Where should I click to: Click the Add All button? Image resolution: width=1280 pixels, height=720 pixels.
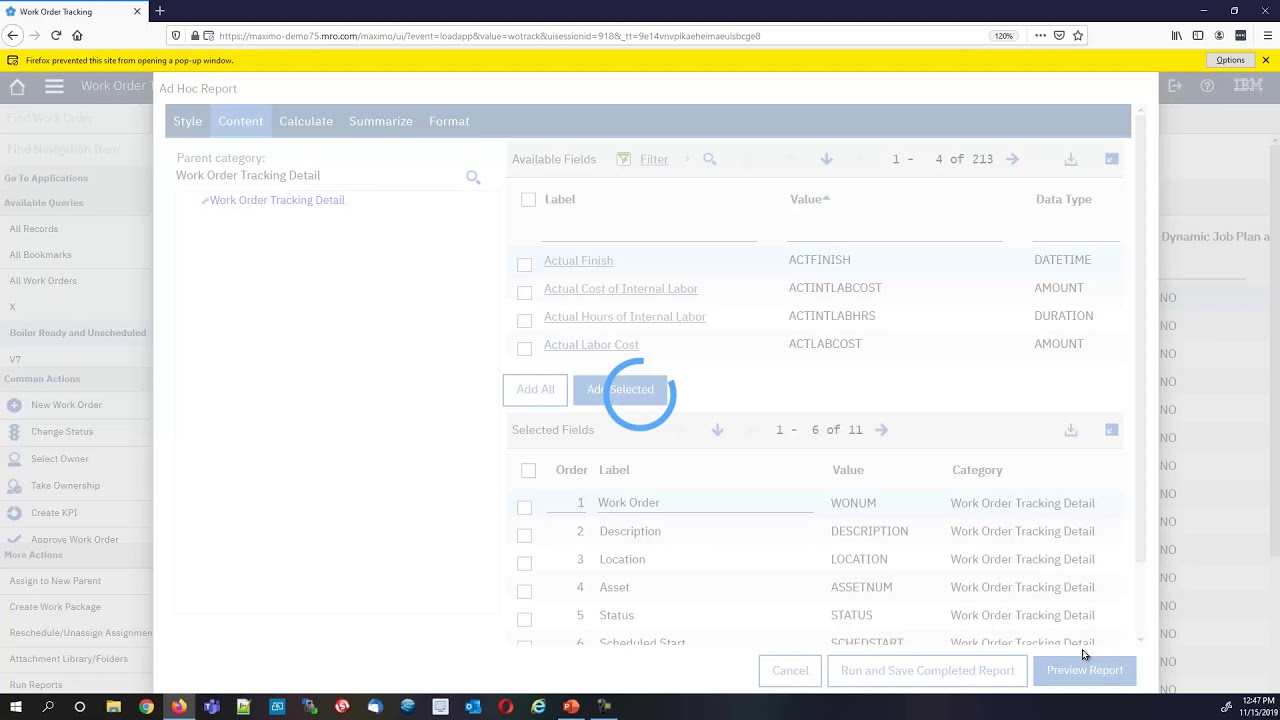click(535, 389)
